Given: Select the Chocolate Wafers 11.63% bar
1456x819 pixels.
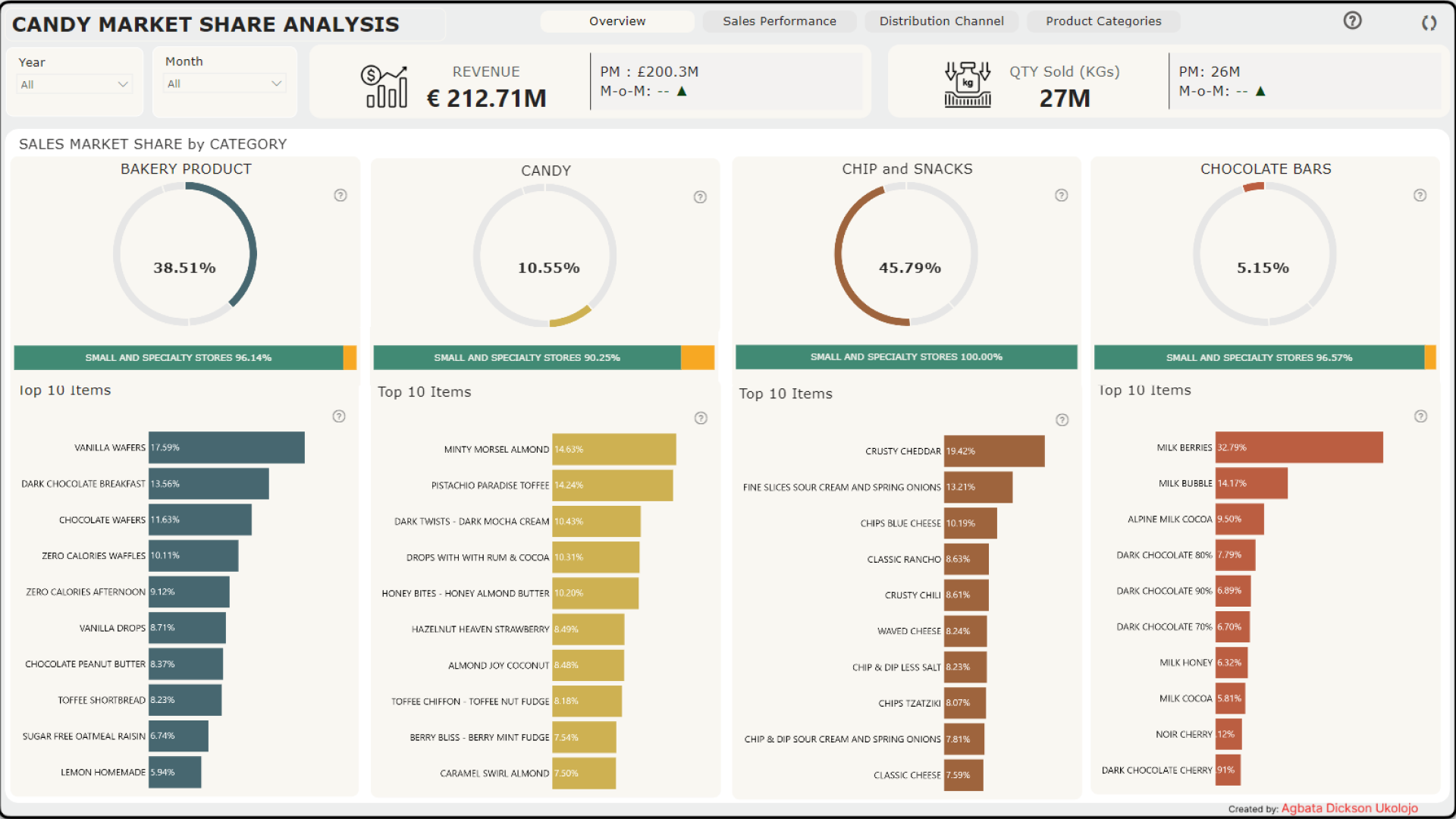Looking at the screenshot, I should coord(200,519).
